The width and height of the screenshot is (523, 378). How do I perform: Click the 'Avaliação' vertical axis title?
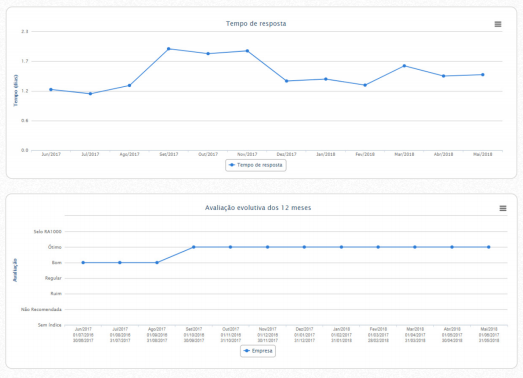click(x=15, y=270)
